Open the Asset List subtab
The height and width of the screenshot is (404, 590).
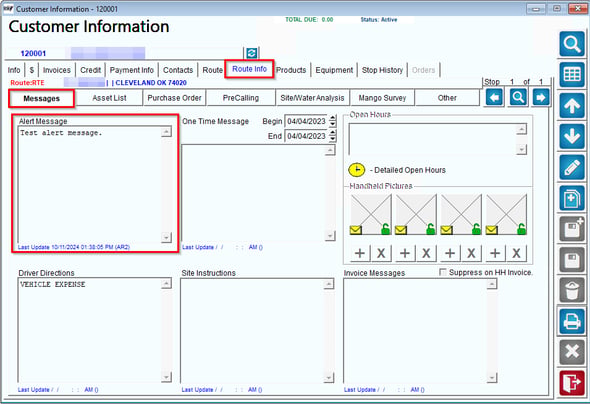[109, 98]
